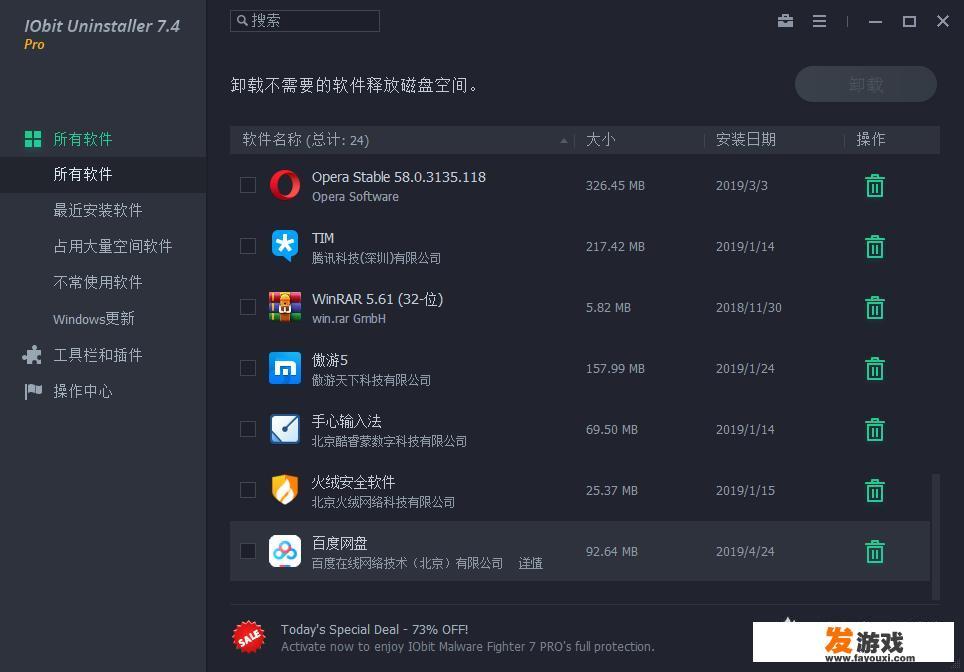The image size is (964, 672).
Task: Click the 百度网盘 cloud app icon
Action: tap(285, 550)
